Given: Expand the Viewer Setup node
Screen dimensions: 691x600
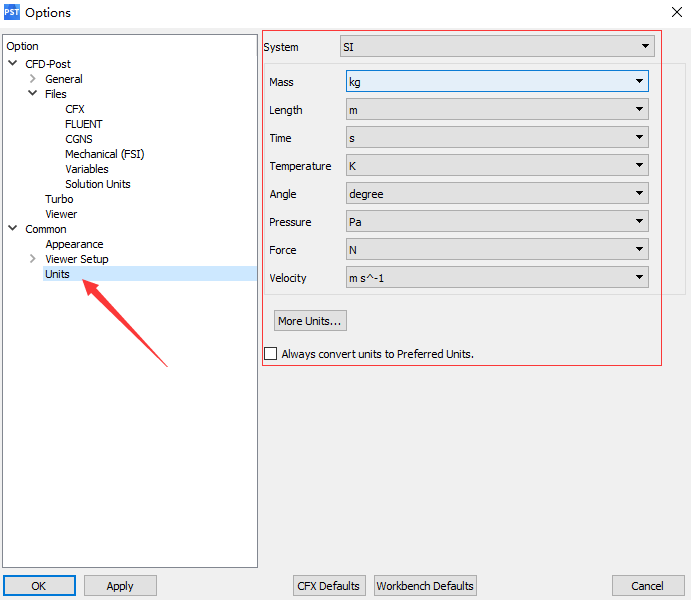Looking at the screenshot, I should 33,259.
